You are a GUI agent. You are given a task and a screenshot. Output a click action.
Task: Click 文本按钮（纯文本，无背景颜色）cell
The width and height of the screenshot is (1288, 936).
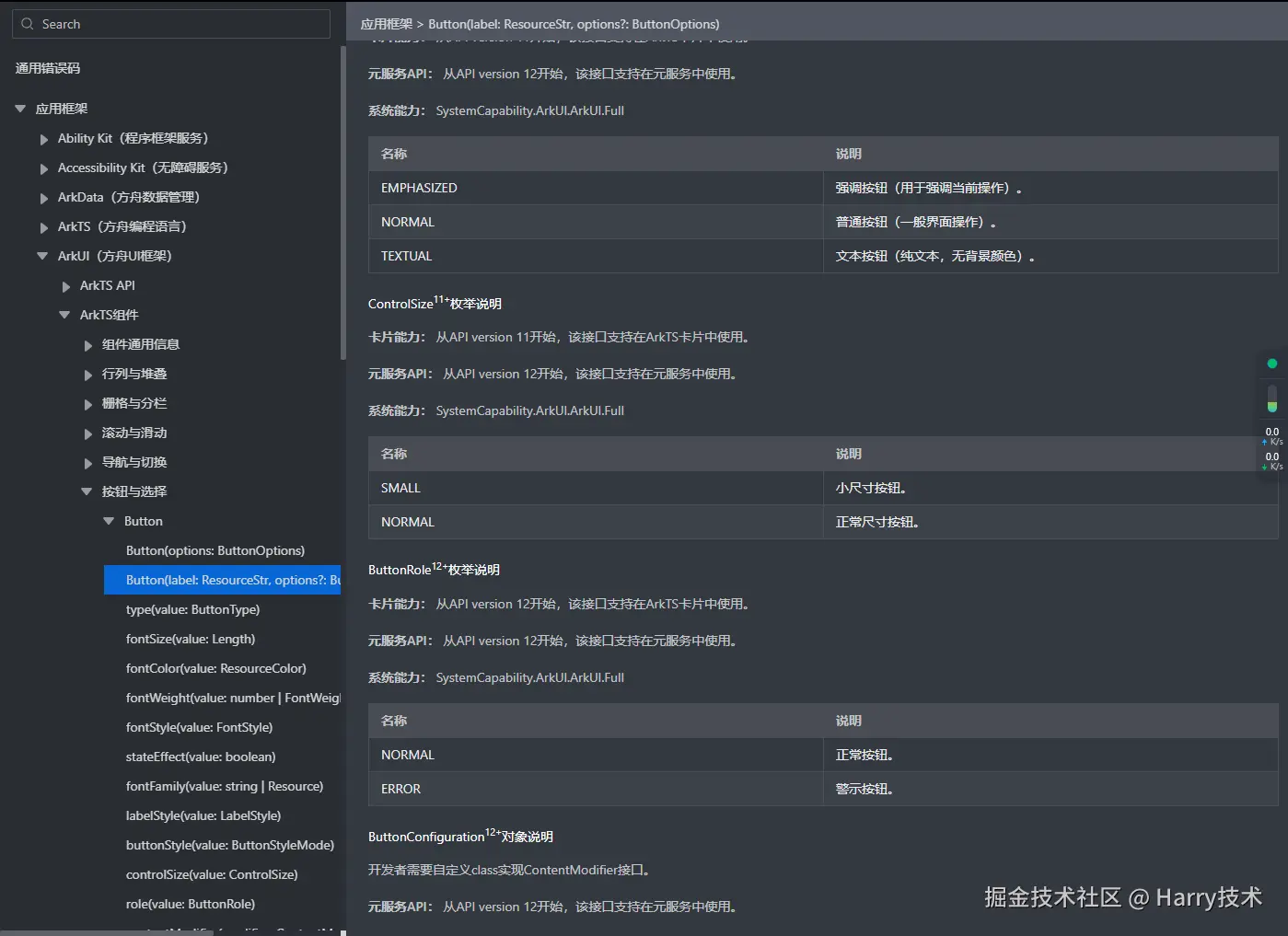pyautogui.click(x=1050, y=256)
